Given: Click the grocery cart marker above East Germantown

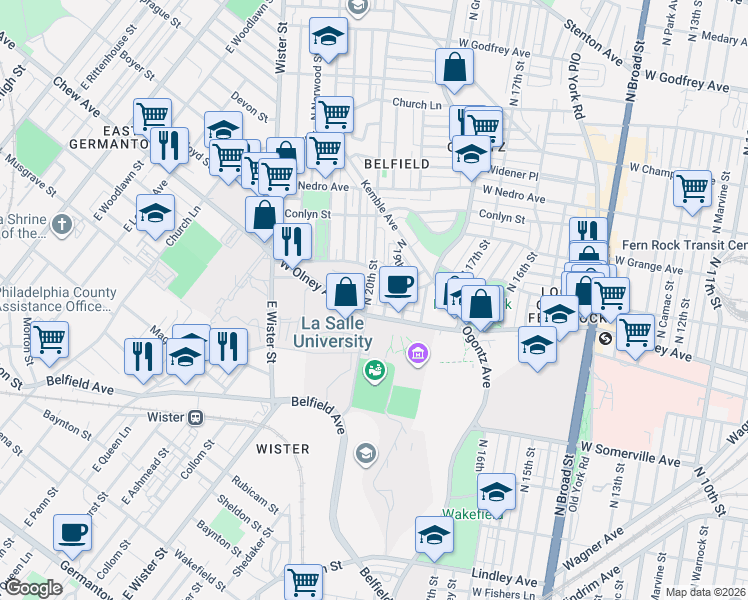Looking at the screenshot, I should tap(152, 114).
